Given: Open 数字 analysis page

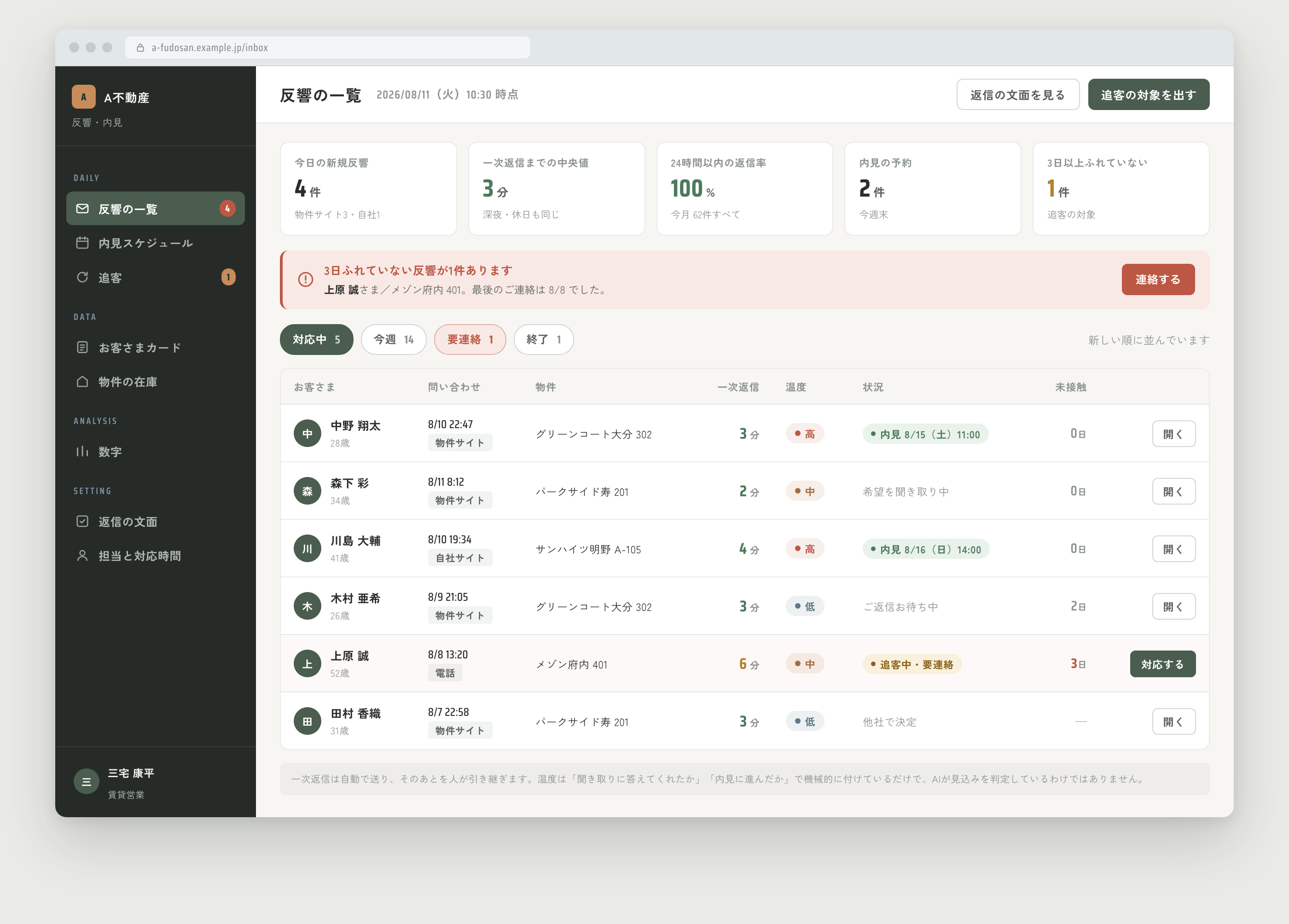Looking at the screenshot, I should click(x=155, y=451).
